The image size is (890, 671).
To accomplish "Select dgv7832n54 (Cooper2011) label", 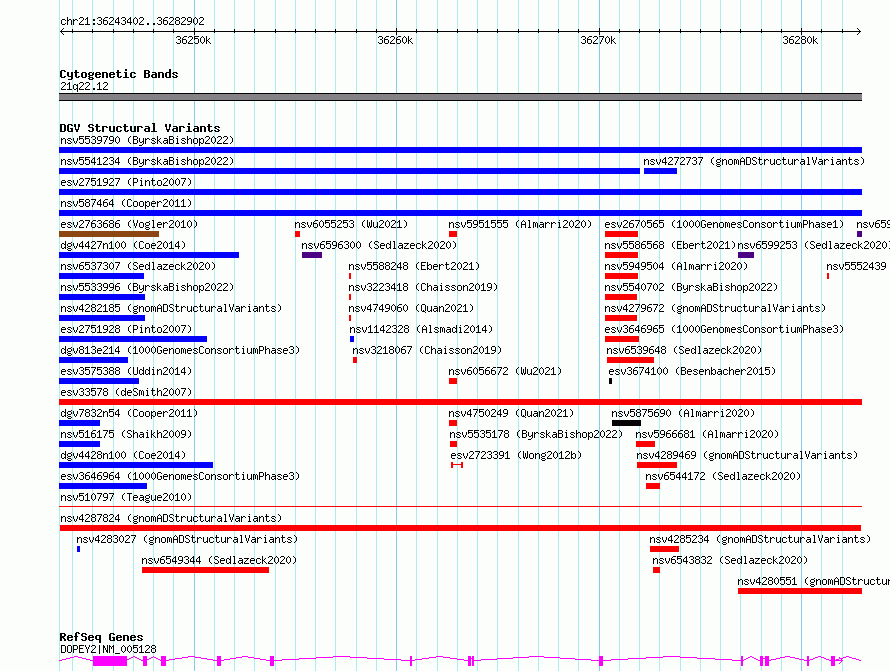I will point(129,413).
